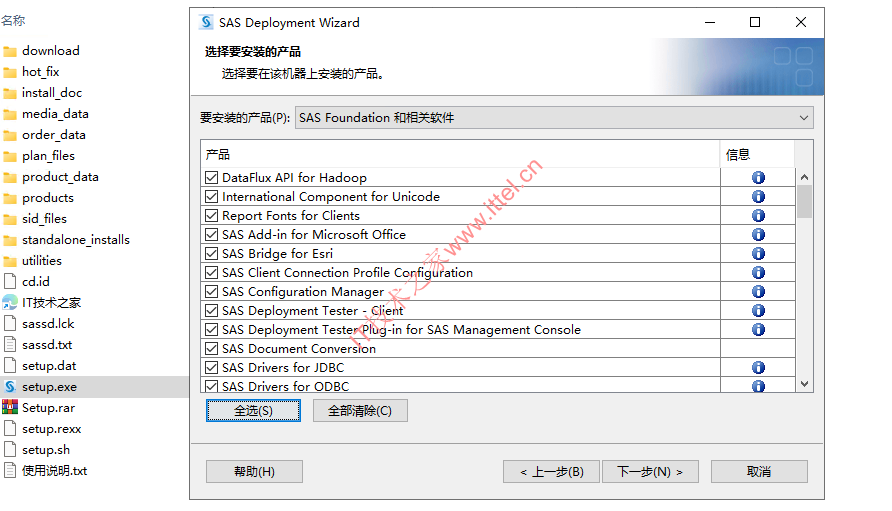Proceed with 下一步(N) button
The image size is (892, 511).
[x=650, y=472]
